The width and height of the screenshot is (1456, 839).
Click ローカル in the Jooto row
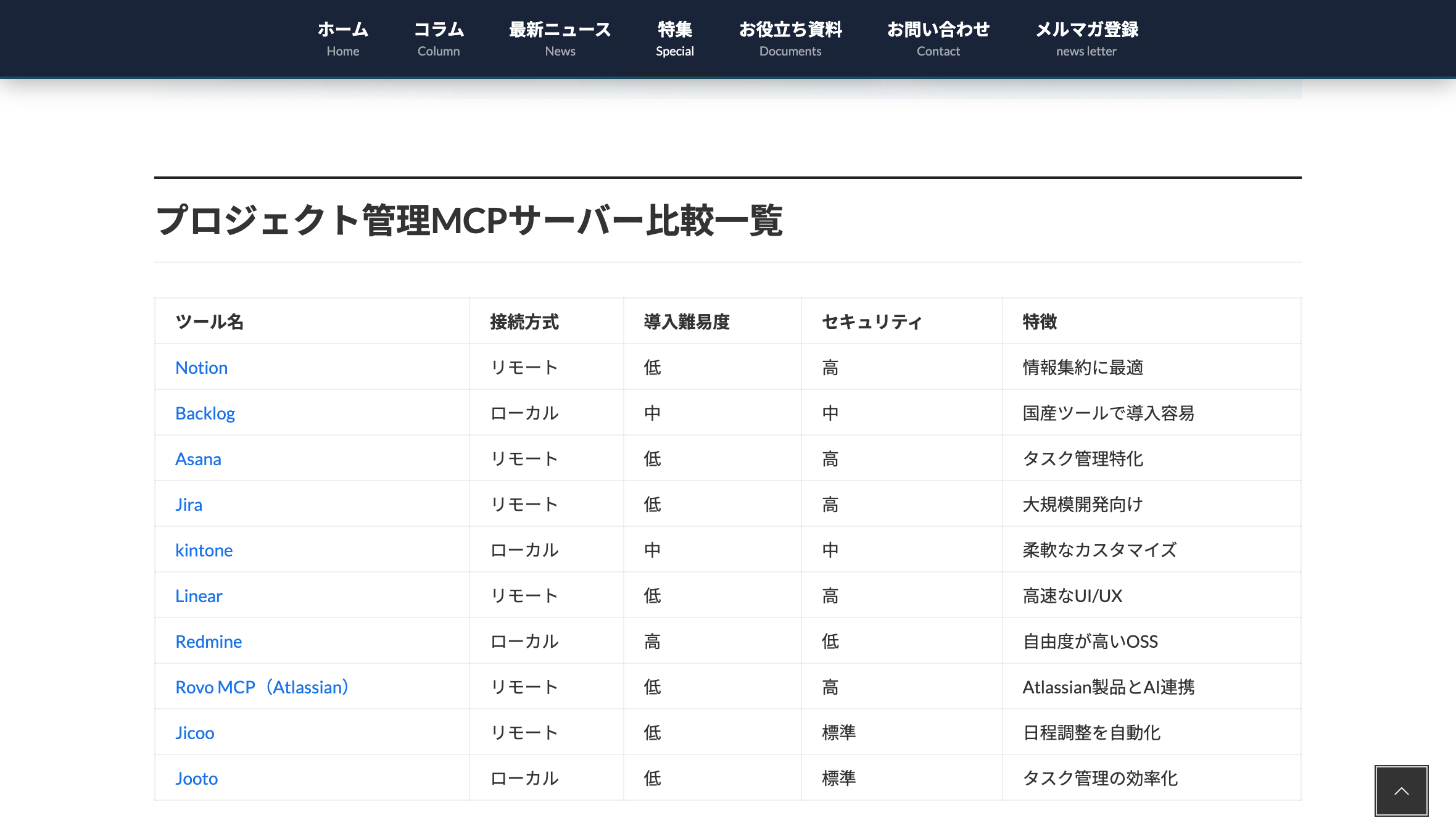pyautogui.click(x=524, y=779)
